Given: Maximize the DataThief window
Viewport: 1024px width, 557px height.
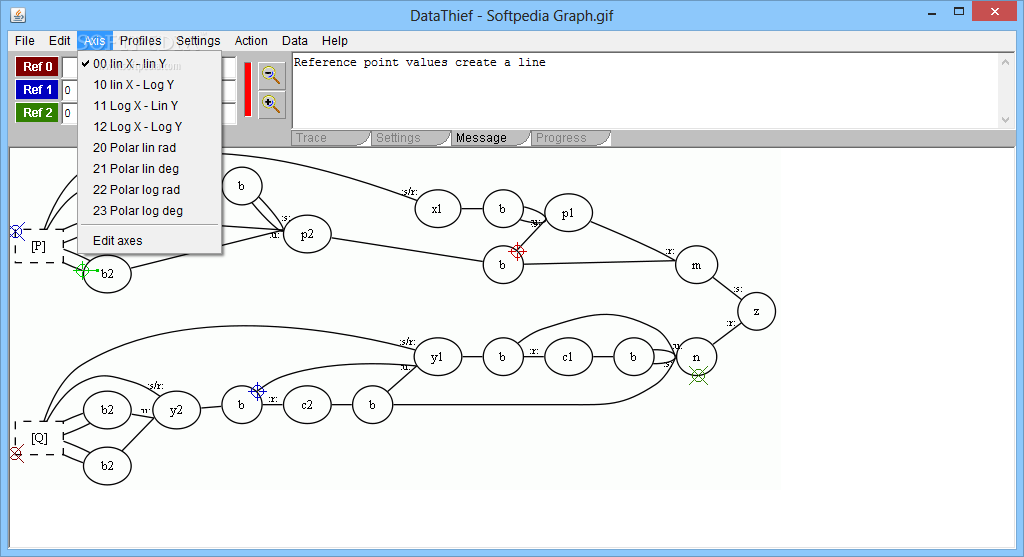Looking at the screenshot, I should [959, 12].
